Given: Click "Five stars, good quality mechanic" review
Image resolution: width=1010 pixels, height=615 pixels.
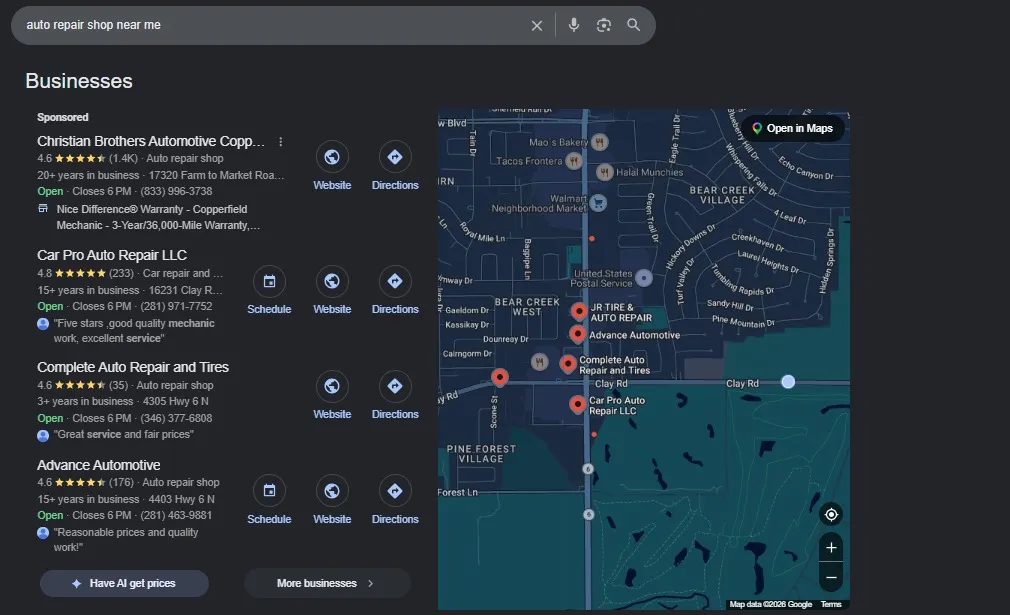Looking at the screenshot, I should tap(134, 330).
